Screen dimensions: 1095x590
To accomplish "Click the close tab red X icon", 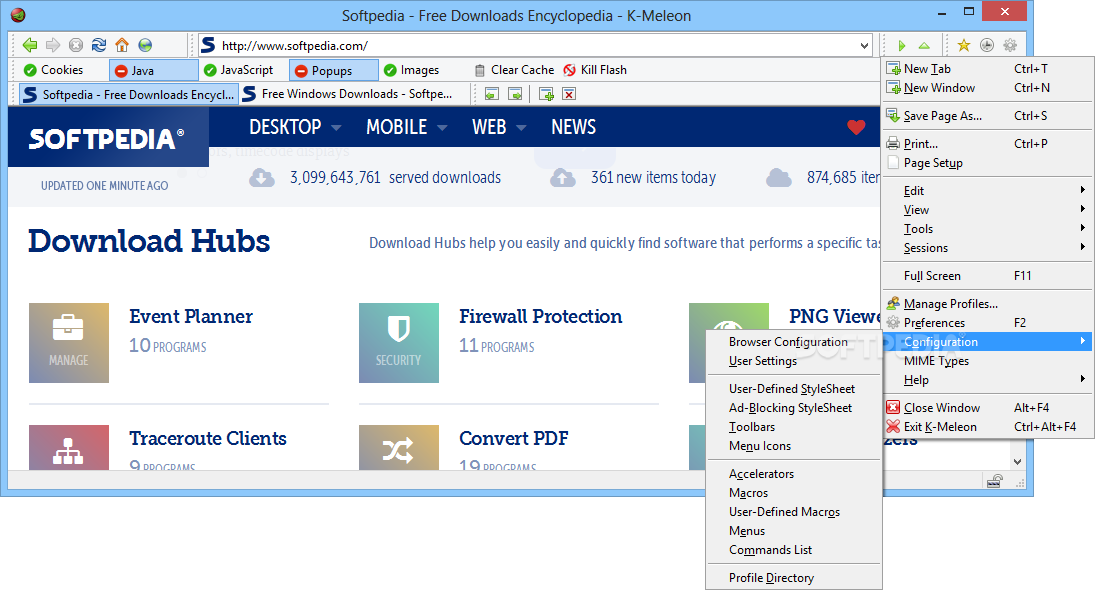I will [569, 94].
